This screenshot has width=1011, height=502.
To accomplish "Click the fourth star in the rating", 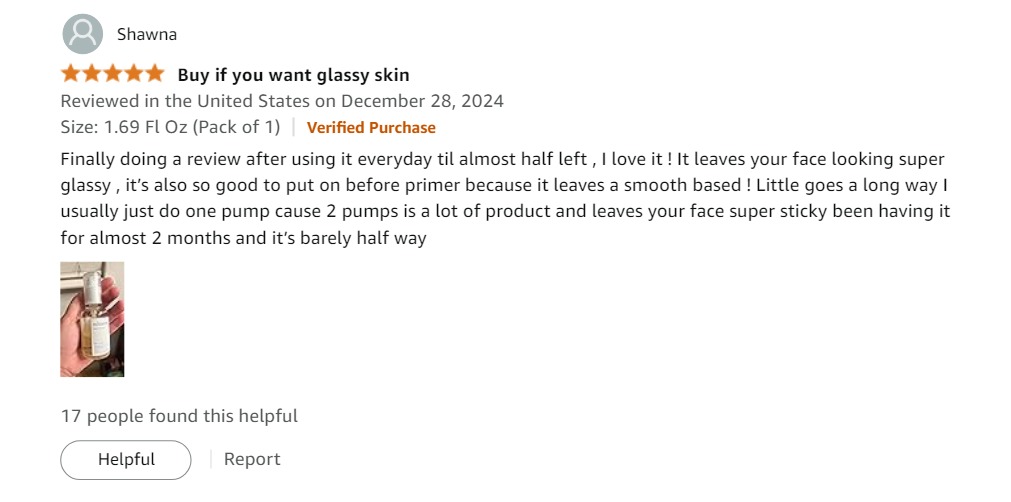I will [133, 74].
